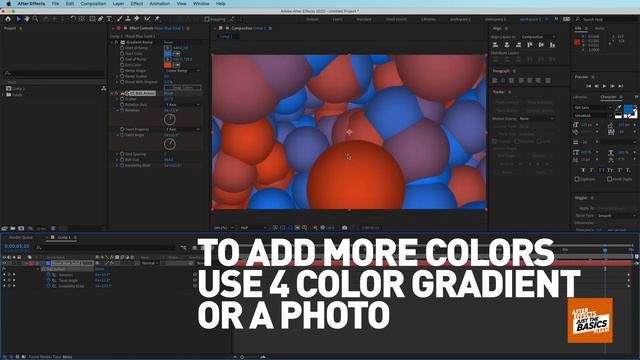Image resolution: width=640 pixels, height=360 pixels.
Task: Open the Start Color swatch
Action: click(x=167, y=53)
